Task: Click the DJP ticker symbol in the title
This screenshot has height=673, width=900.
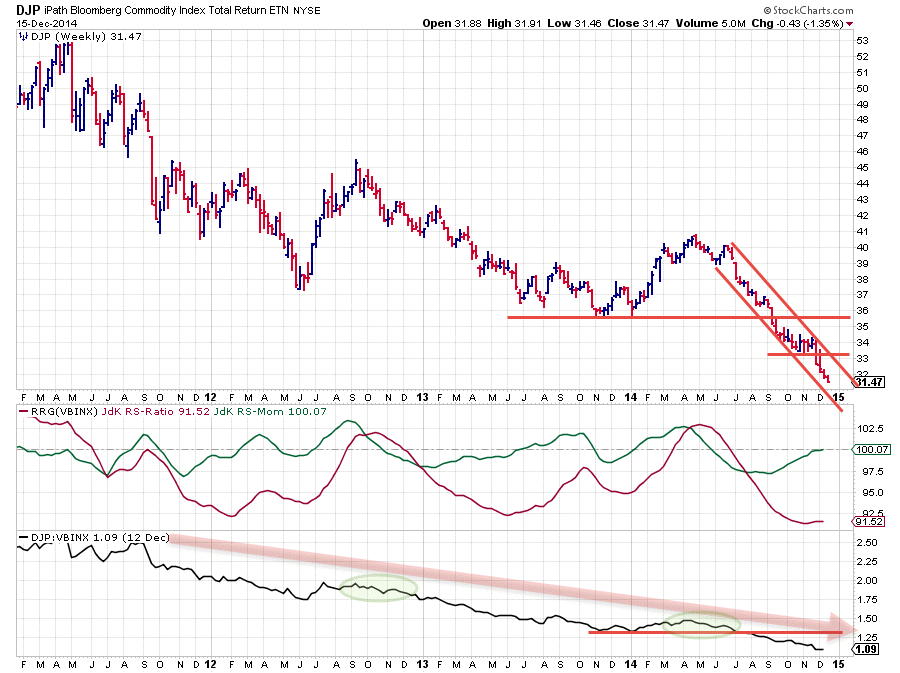Action: [x=28, y=10]
